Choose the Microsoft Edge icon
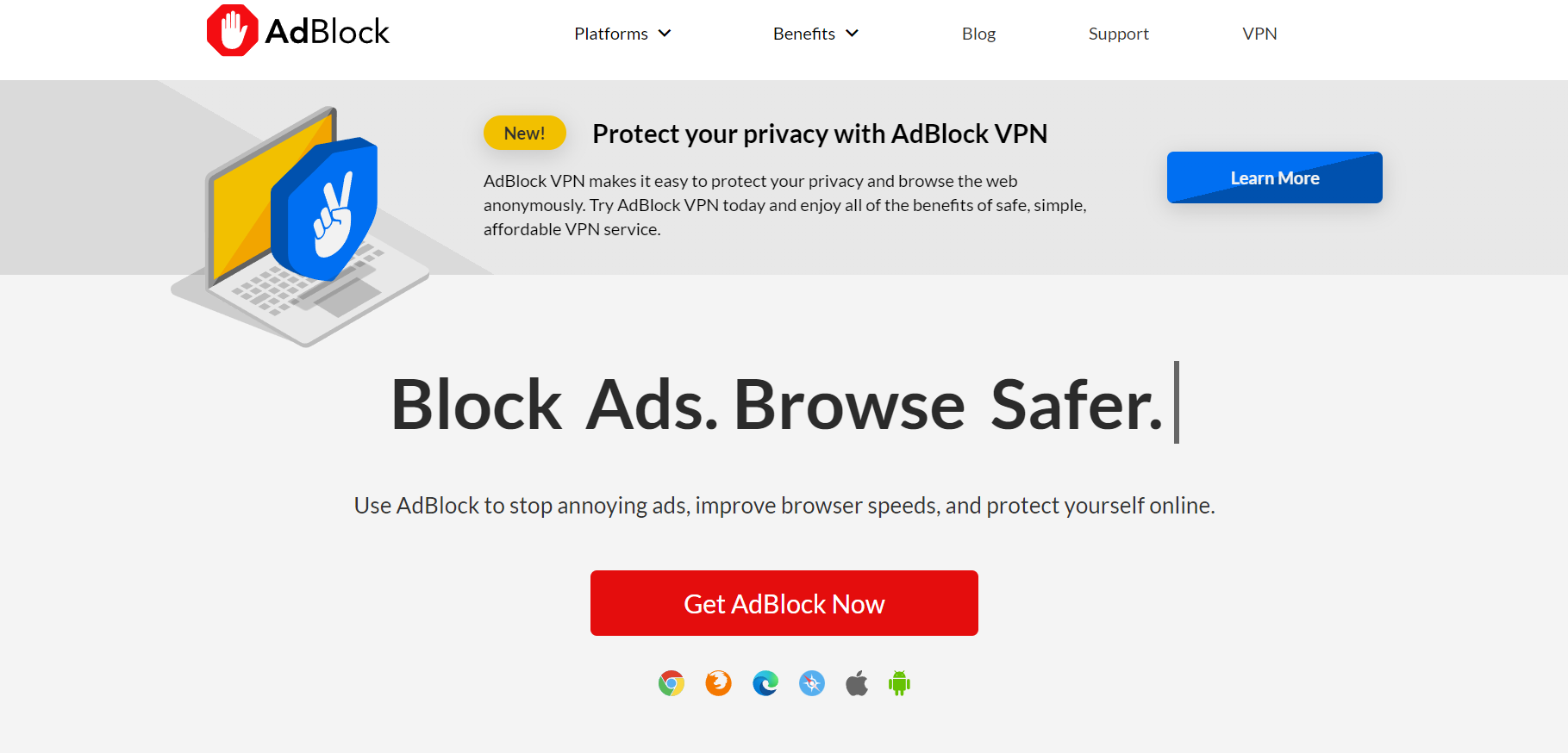 765,683
